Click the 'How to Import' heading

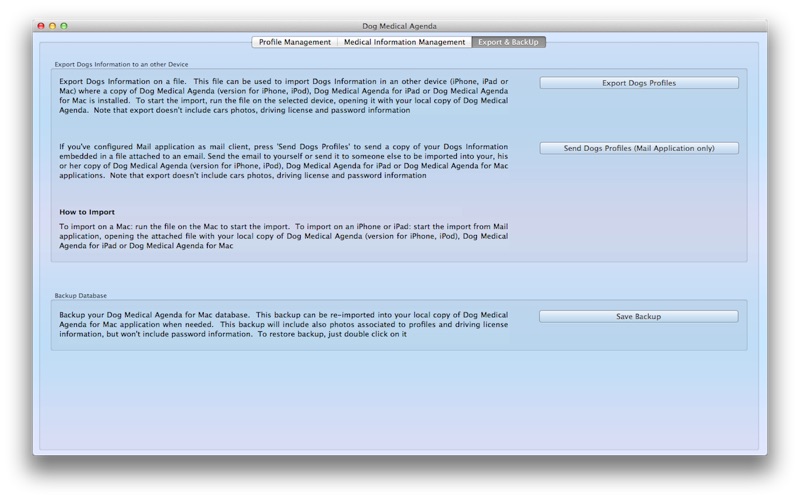[x=87, y=212]
